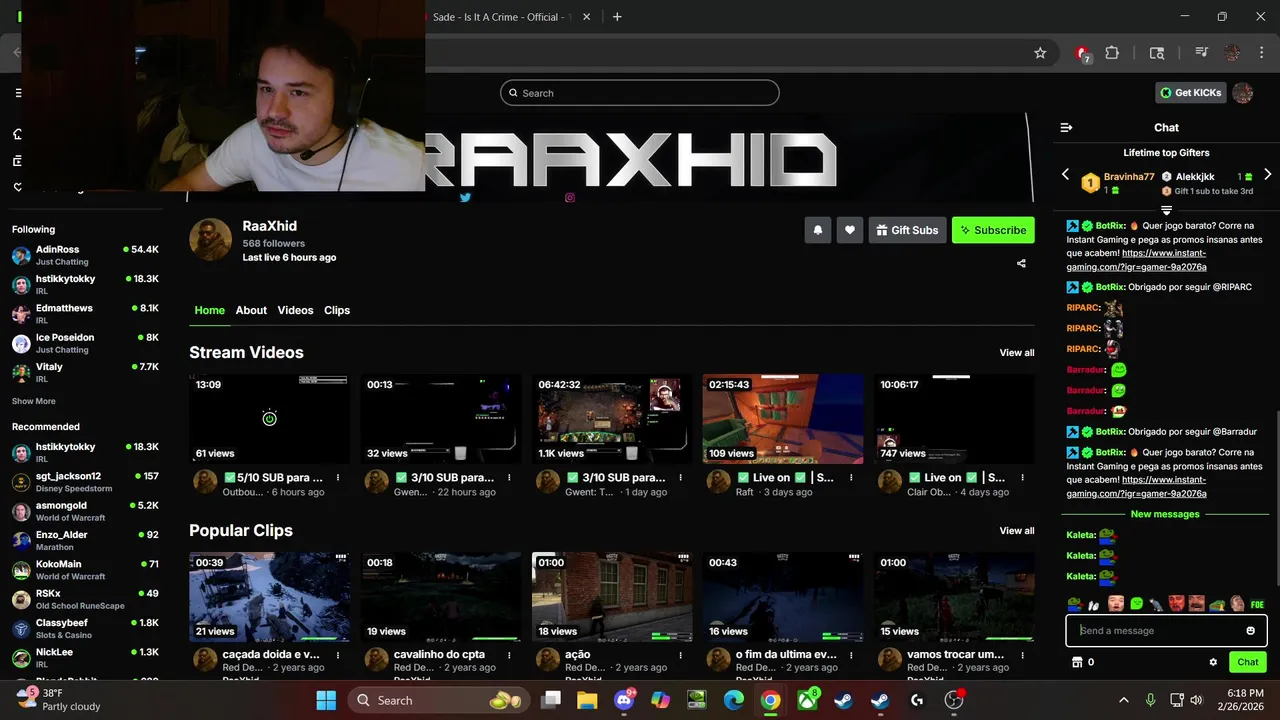The width and height of the screenshot is (1280, 720).
Task: Switch to the About tab
Action: tap(251, 310)
